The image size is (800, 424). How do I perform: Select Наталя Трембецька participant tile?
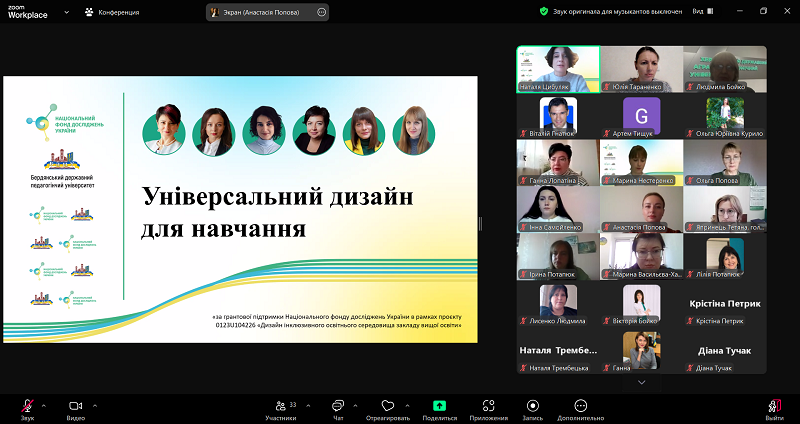558,351
